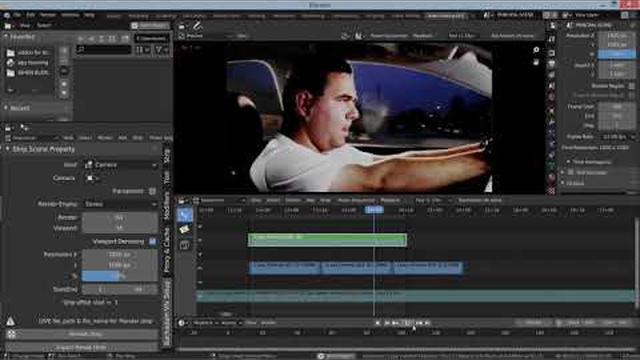The height and width of the screenshot is (360, 640).
Task: Open the File menu
Action: (17, 15)
